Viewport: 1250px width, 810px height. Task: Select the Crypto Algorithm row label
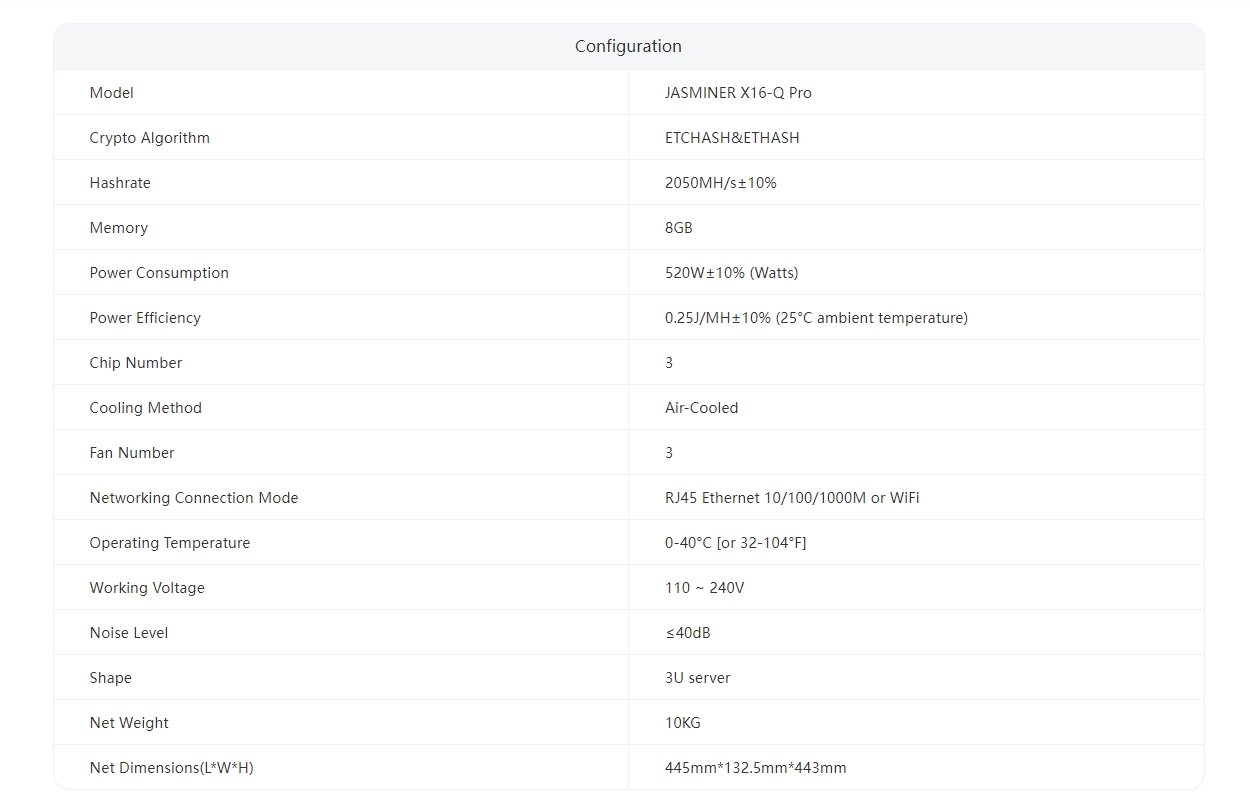pos(150,138)
